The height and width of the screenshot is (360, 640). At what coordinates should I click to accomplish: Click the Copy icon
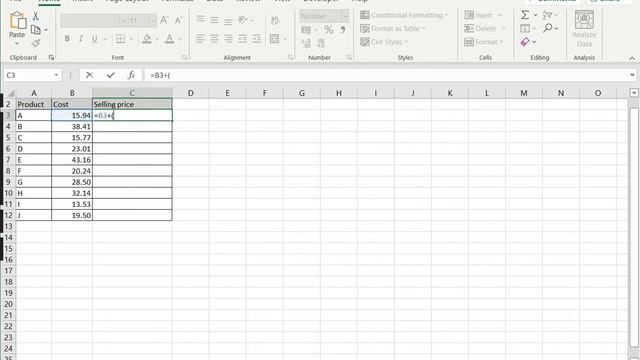pos(36,30)
